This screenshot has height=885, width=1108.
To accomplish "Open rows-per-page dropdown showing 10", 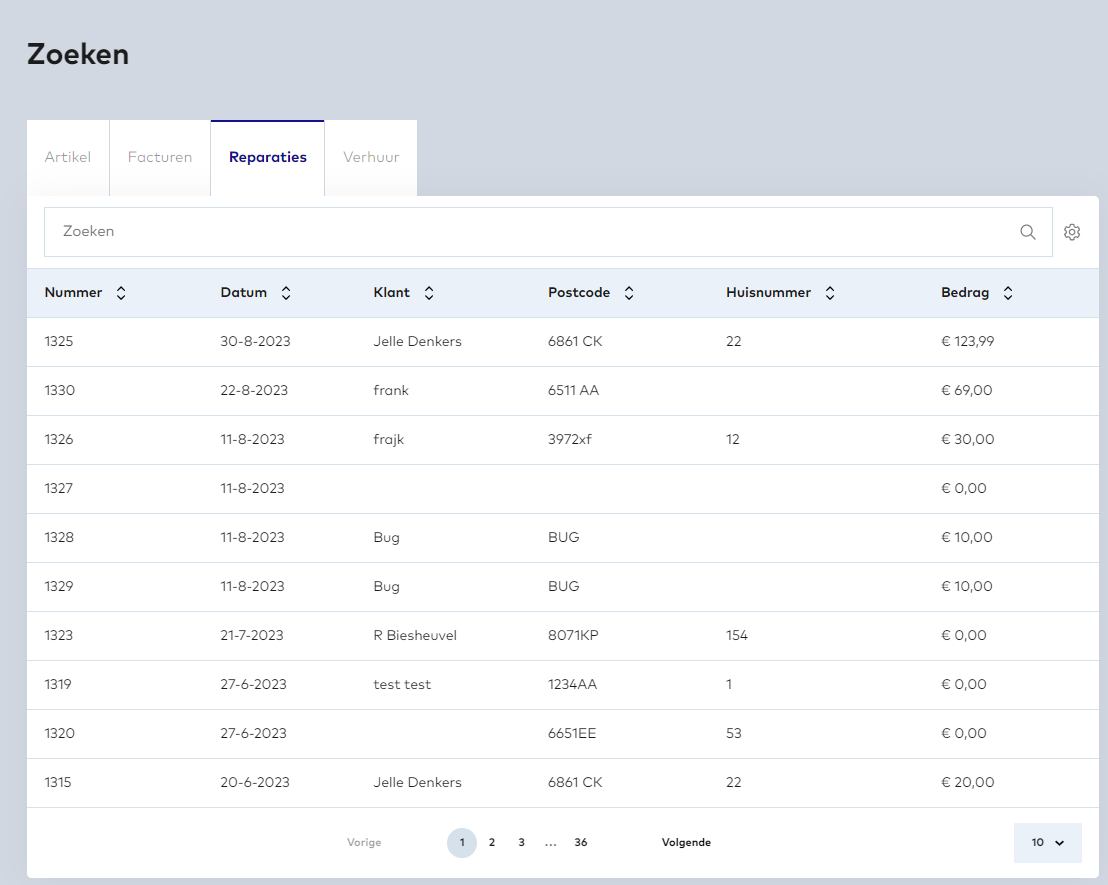I will click(x=1047, y=843).
